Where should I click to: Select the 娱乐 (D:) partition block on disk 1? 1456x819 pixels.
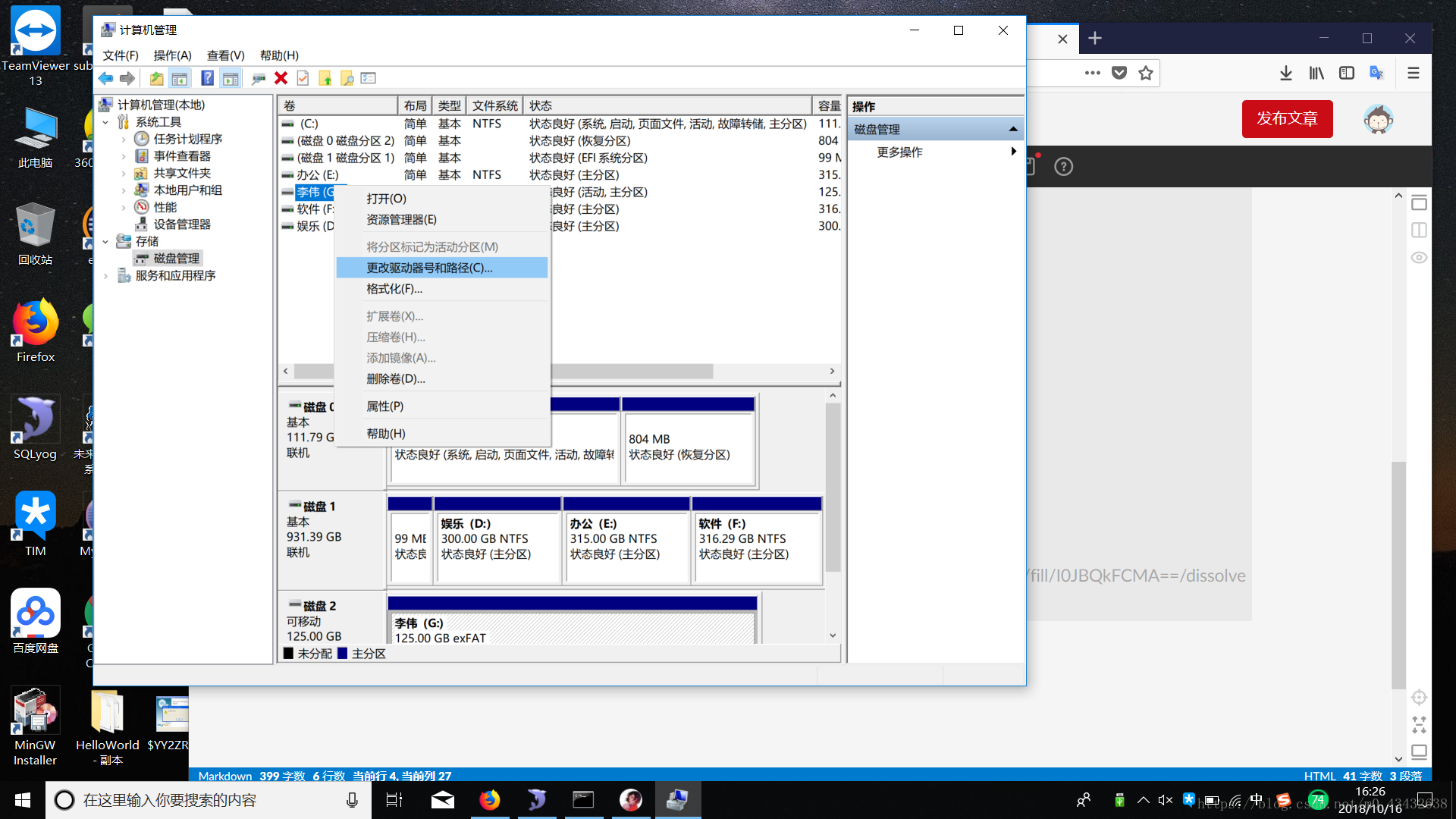[497, 541]
